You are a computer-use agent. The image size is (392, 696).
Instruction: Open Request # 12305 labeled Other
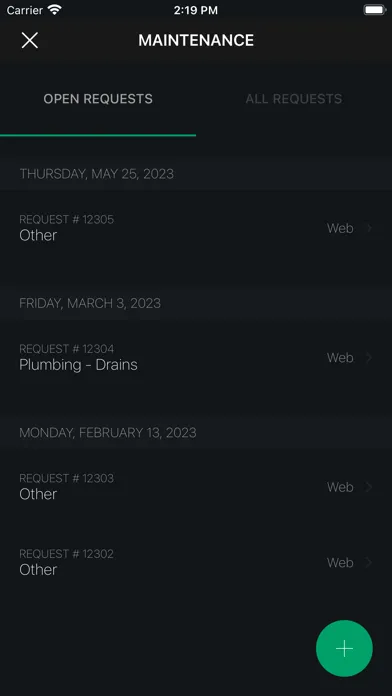coord(196,228)
